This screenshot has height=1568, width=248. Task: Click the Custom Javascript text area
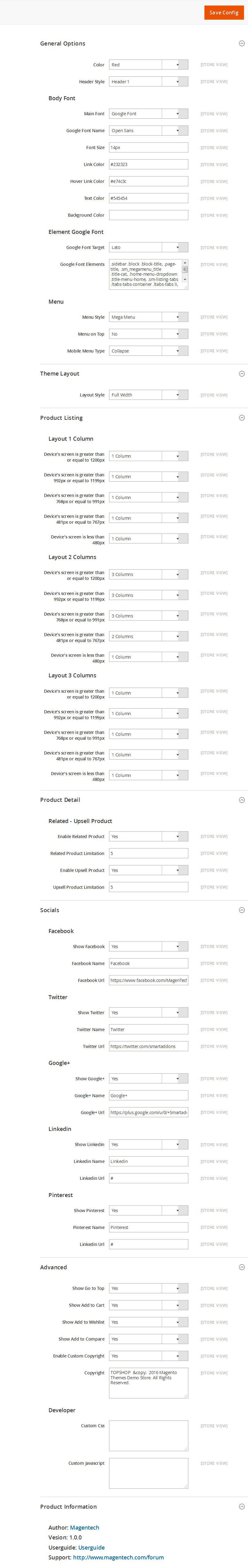pyautogui.click(x=148, y=1473)
